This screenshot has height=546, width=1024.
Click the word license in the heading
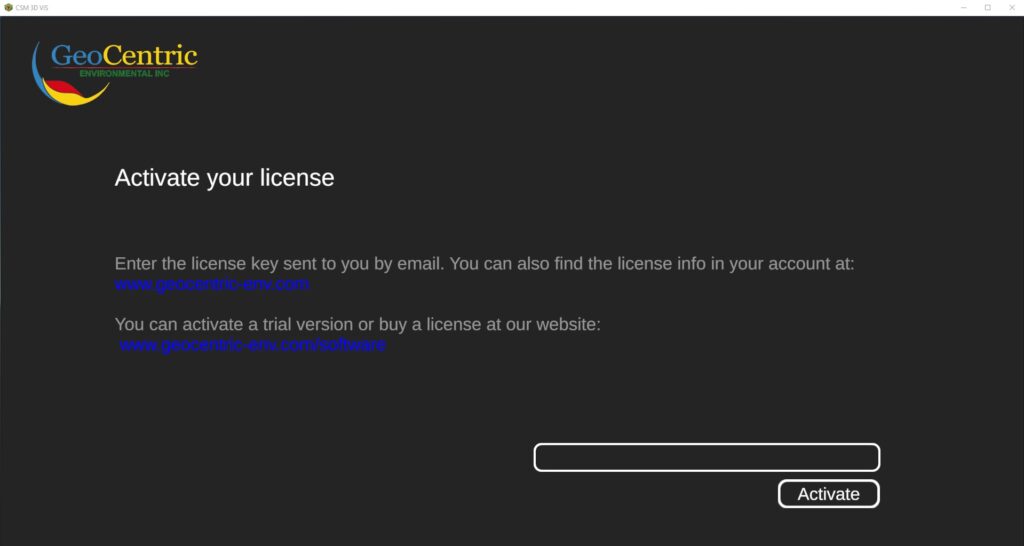(x=297, y=178)
